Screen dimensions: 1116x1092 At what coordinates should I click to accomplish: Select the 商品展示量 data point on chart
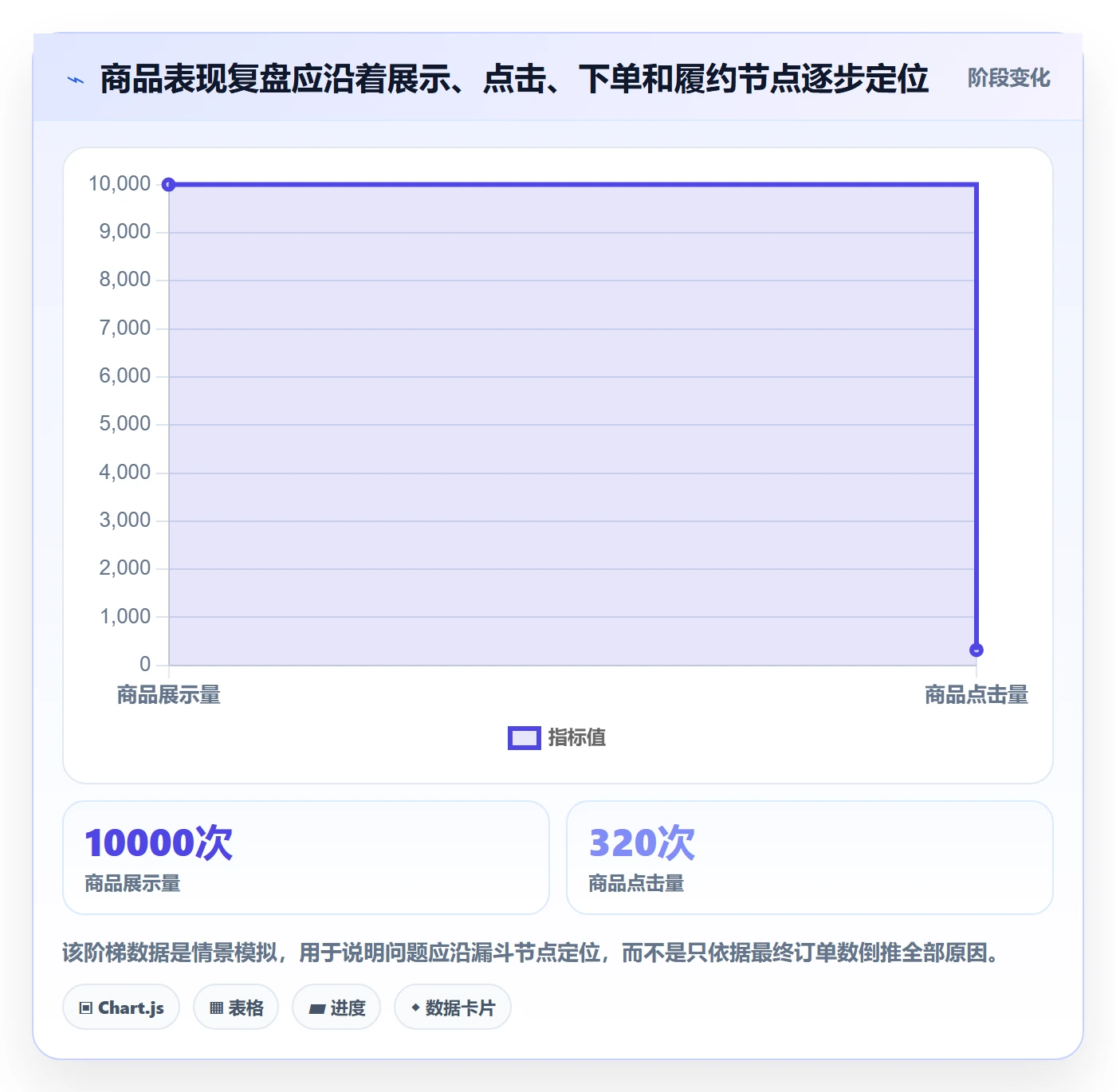168,185
